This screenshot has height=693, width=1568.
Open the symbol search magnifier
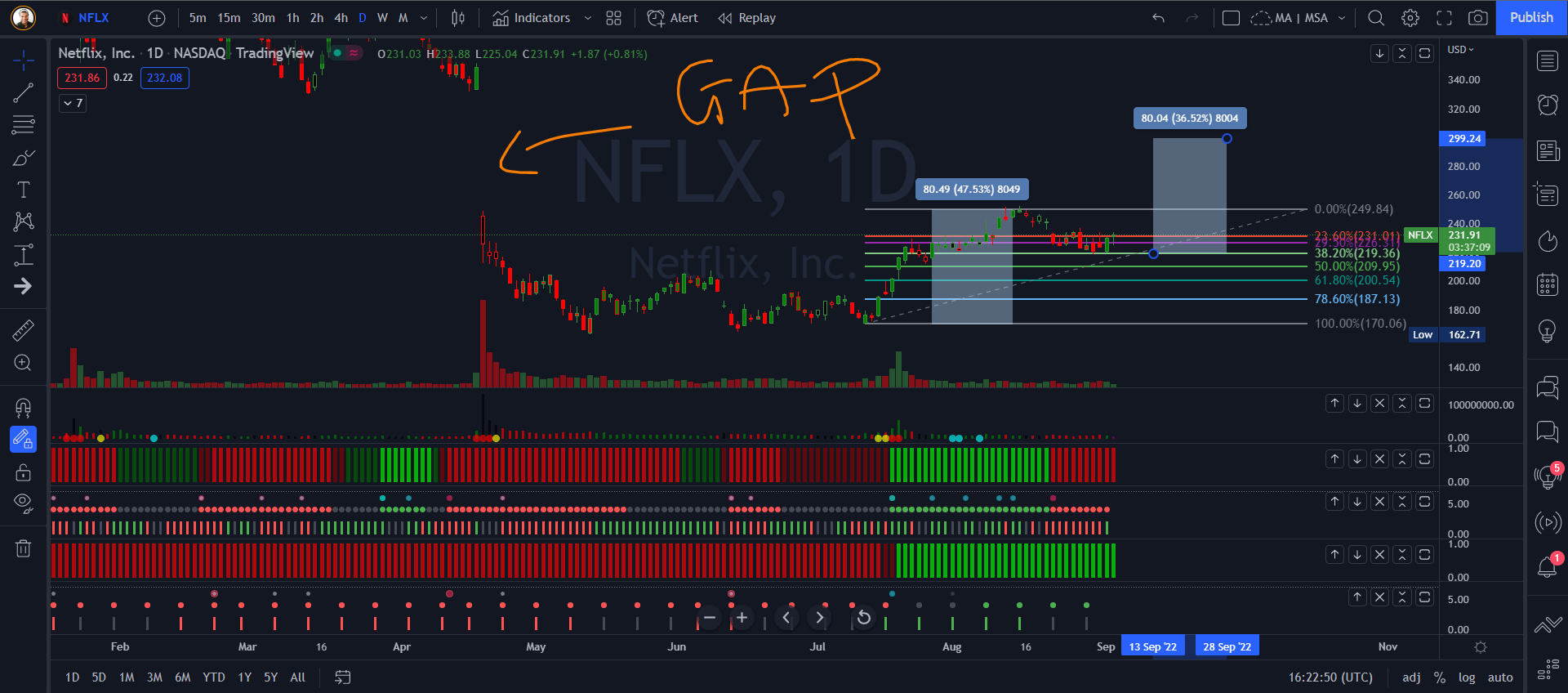coord(1376,18)
